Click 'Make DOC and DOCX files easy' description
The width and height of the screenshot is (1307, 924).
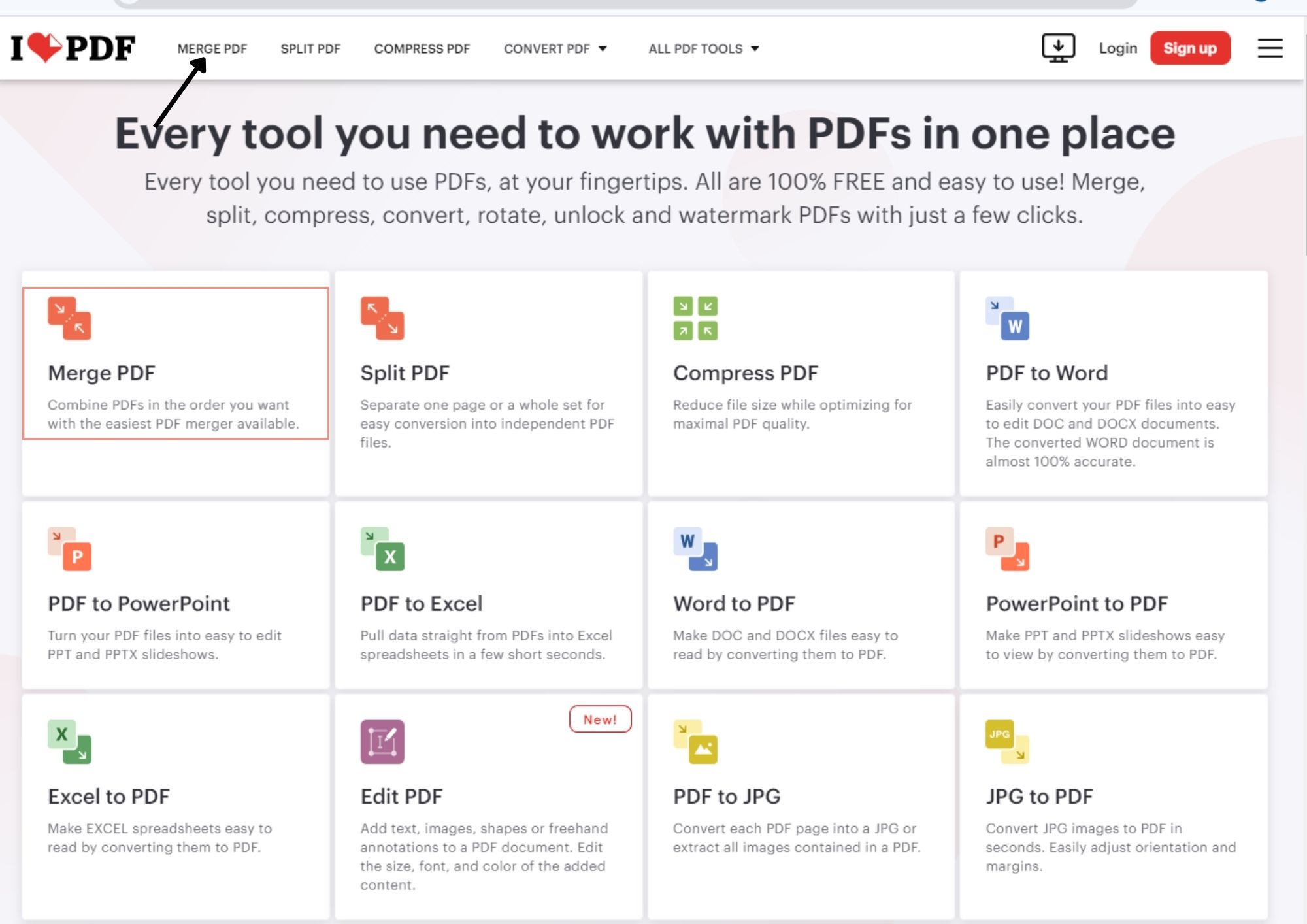pyautogui.click(x=786, y=645)
